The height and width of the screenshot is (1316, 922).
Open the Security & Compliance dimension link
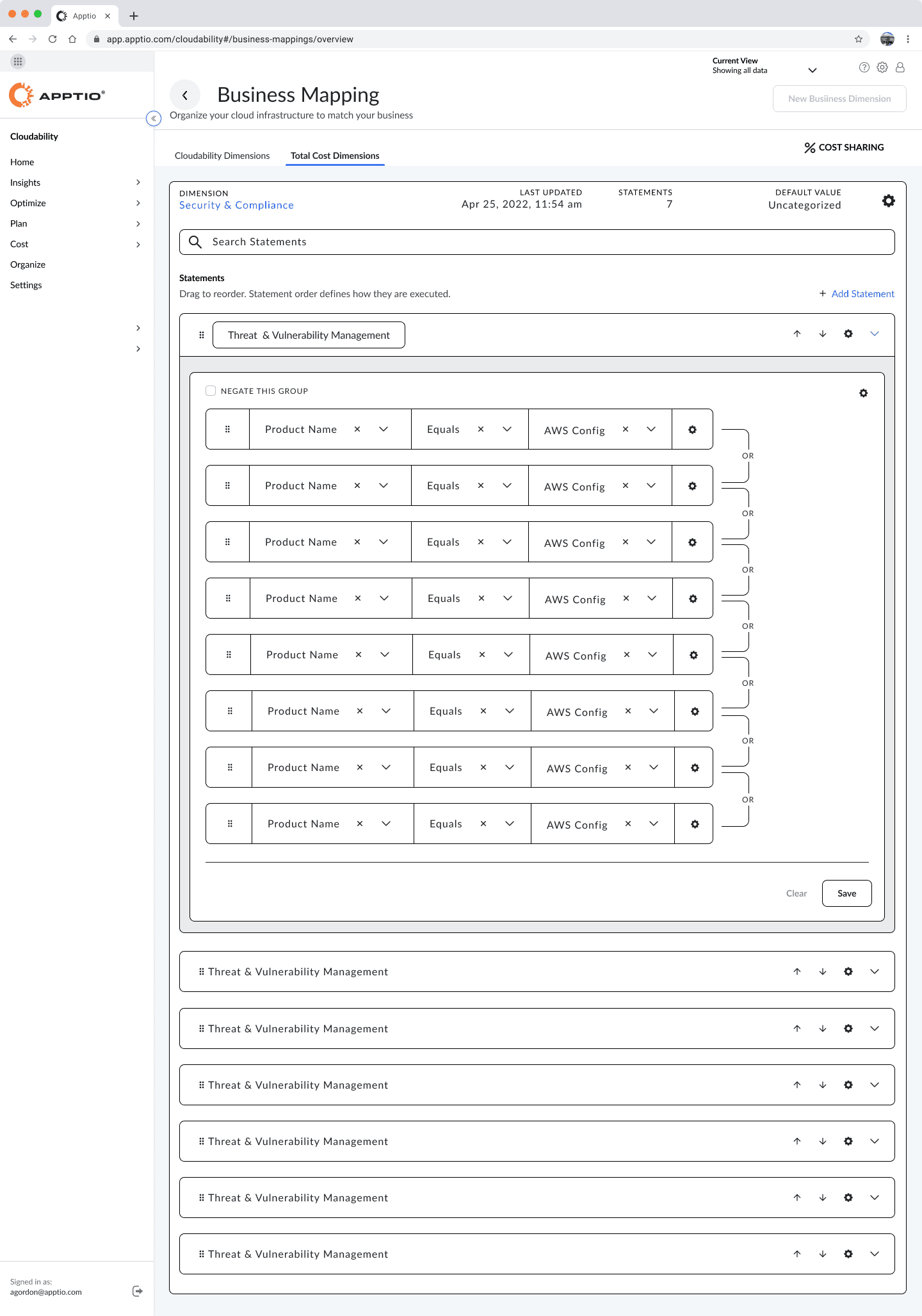click(236, 205)
